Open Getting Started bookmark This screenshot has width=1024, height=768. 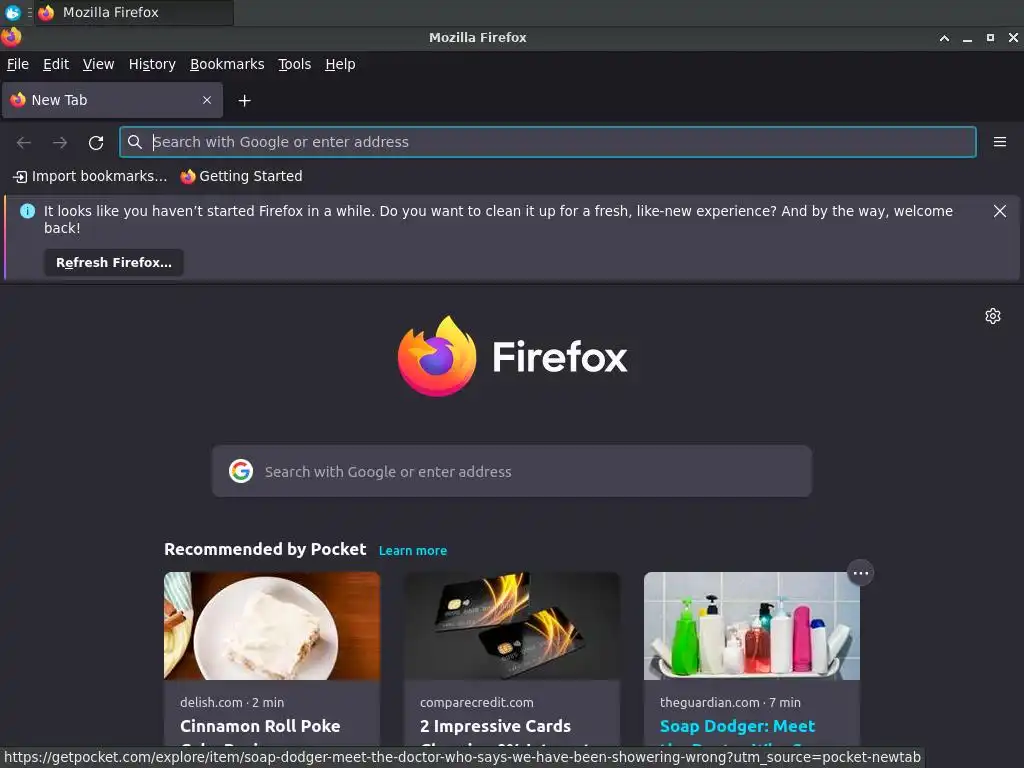click(x=242, y=176)
